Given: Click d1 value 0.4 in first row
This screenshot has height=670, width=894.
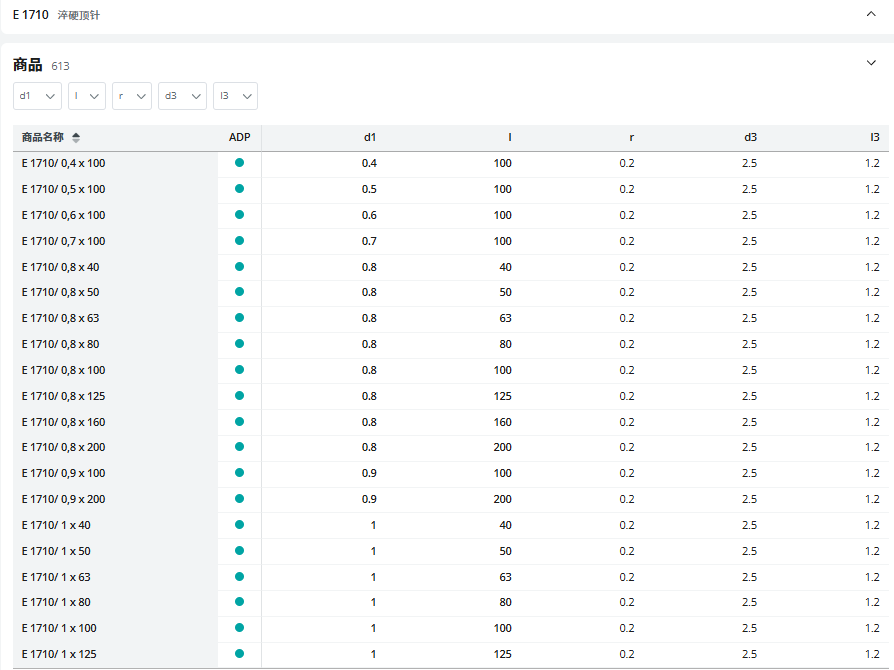Looking at the screenshot, I should (x=369, y=163).
